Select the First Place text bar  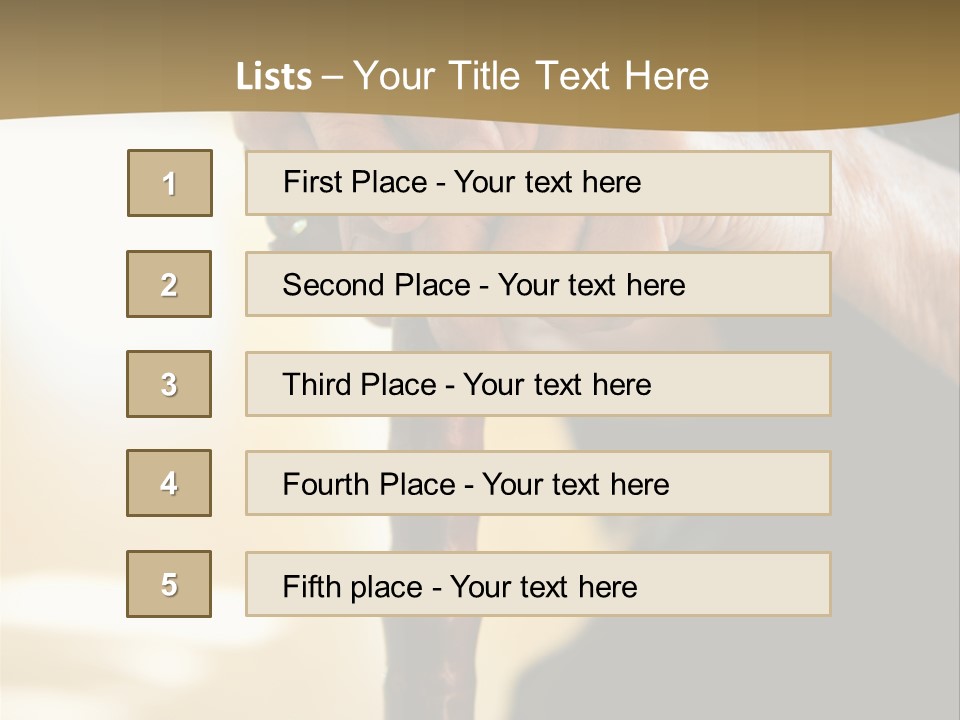coord(538,183)
